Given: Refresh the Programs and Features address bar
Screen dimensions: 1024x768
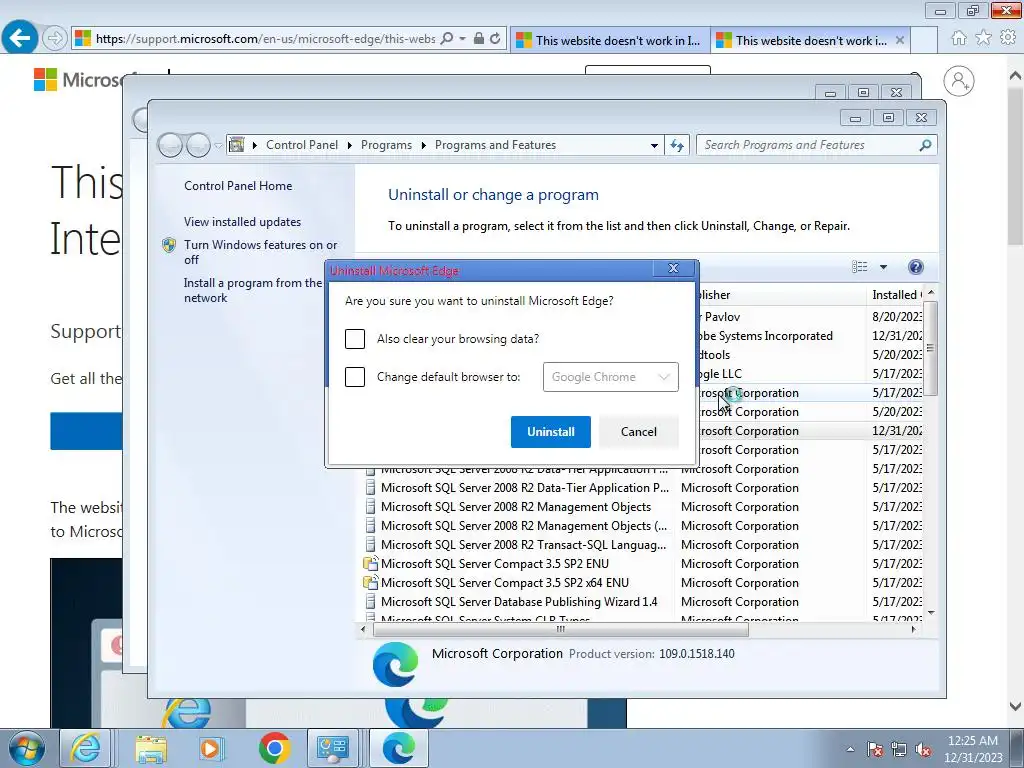Looking at the screenshot, I should [x=677, y=146].
